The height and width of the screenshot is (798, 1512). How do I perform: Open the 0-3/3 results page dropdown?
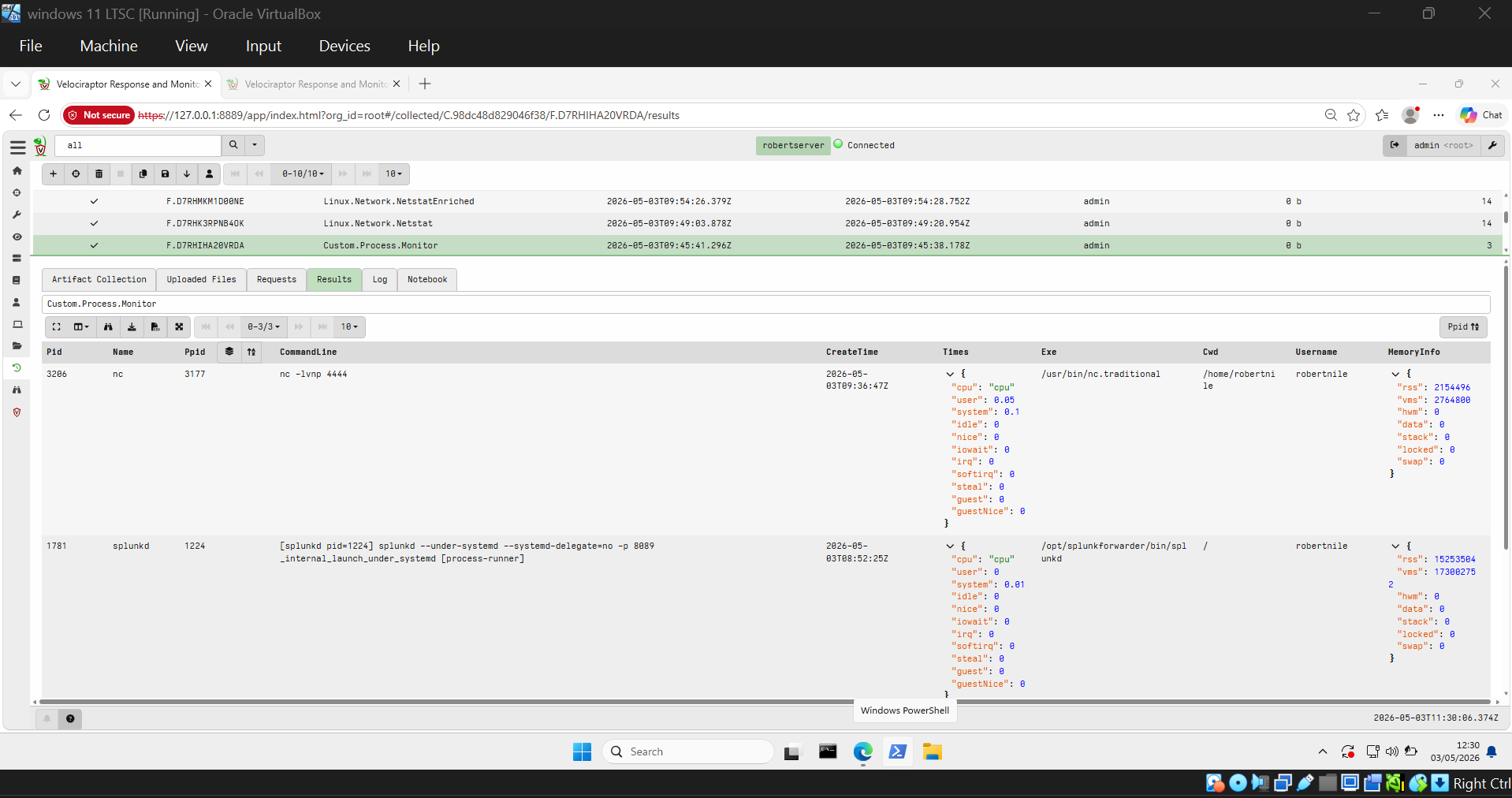[263, 326]
